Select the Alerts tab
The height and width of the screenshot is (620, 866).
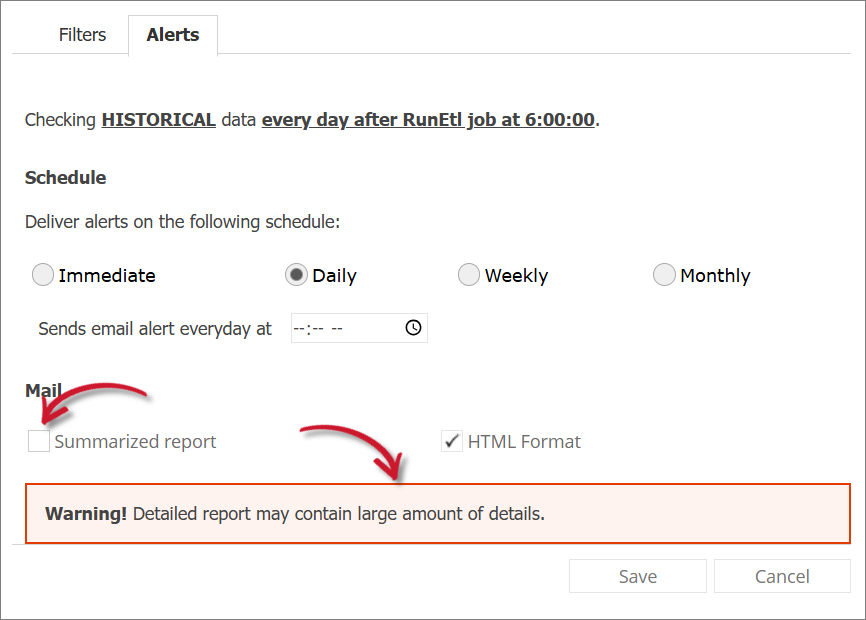click(172, 34)
